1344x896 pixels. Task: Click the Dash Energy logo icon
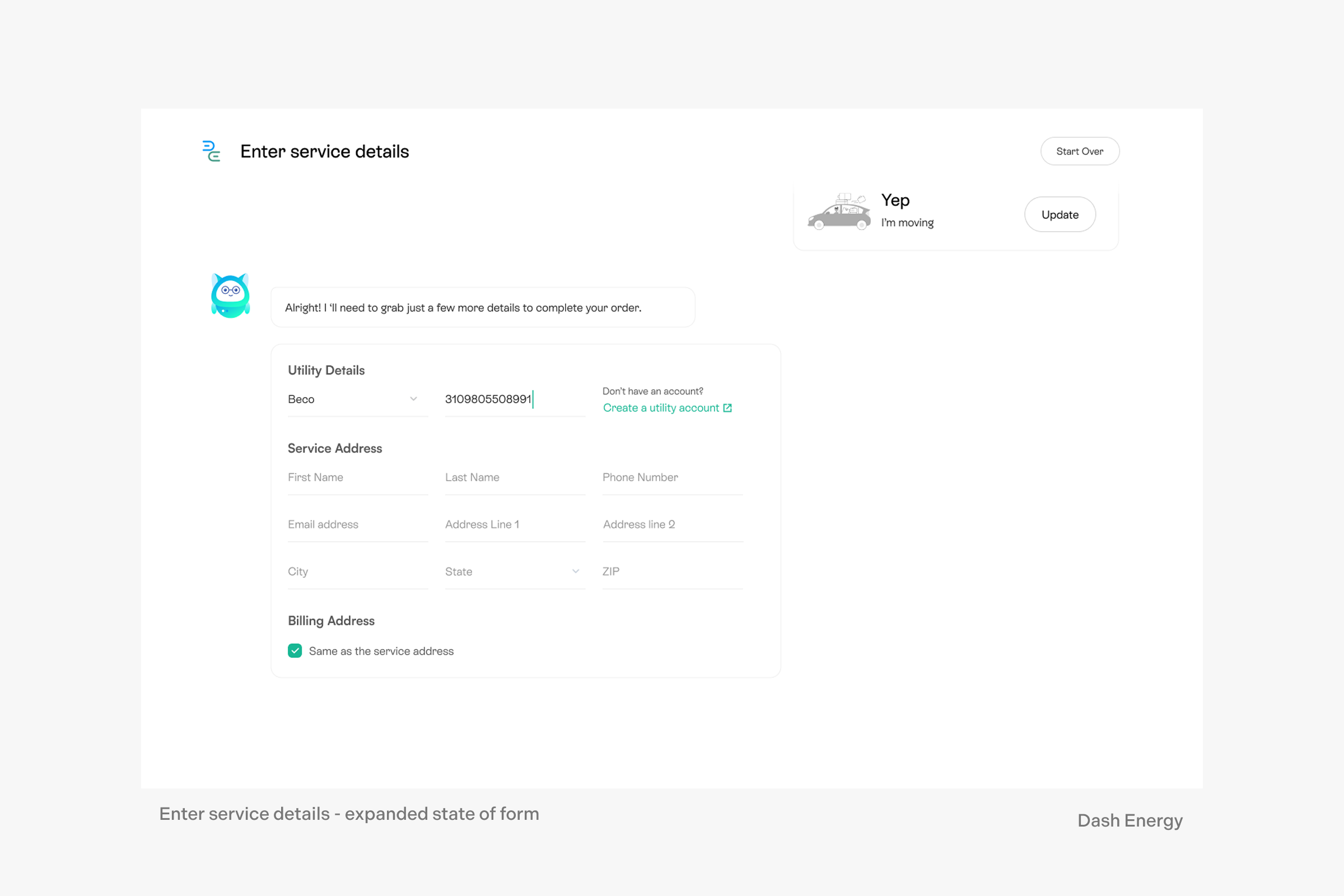pos(212,151)
